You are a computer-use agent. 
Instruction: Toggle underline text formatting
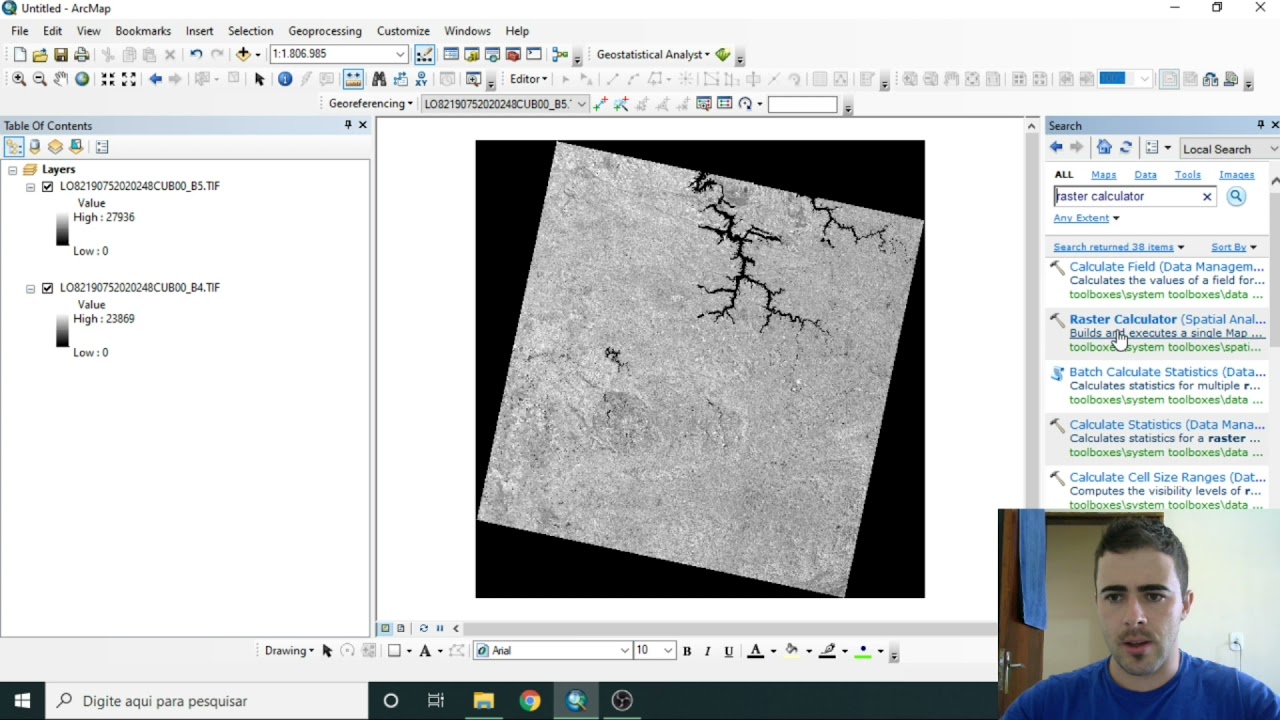[x=728, y=651]
